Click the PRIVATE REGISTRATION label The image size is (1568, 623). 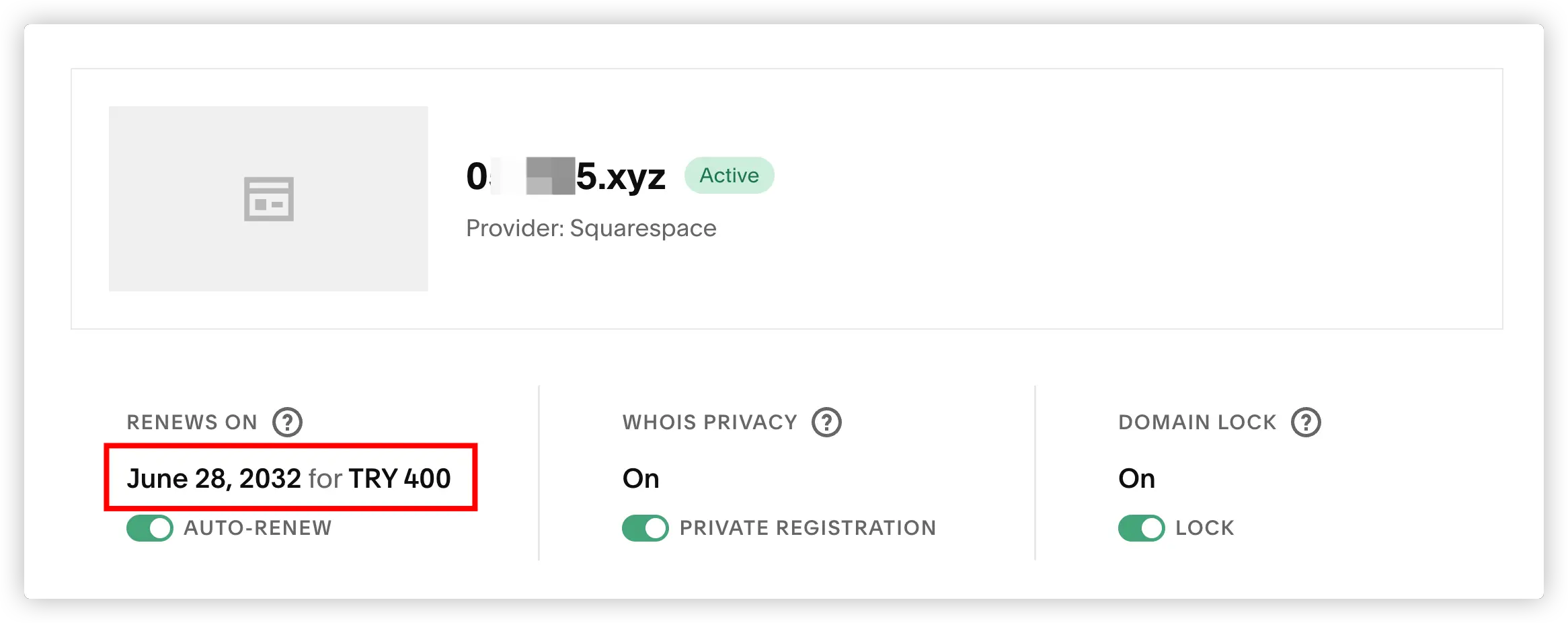coord(808,528)
